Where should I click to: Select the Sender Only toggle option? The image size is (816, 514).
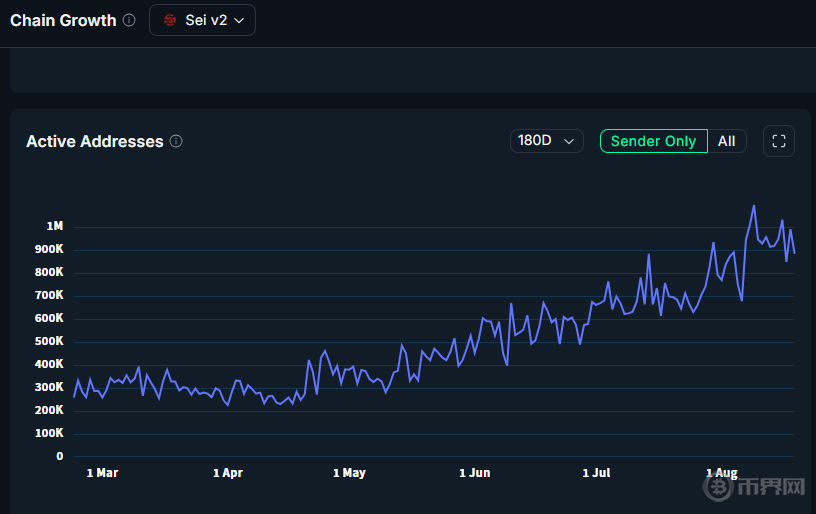coord(654,141)
